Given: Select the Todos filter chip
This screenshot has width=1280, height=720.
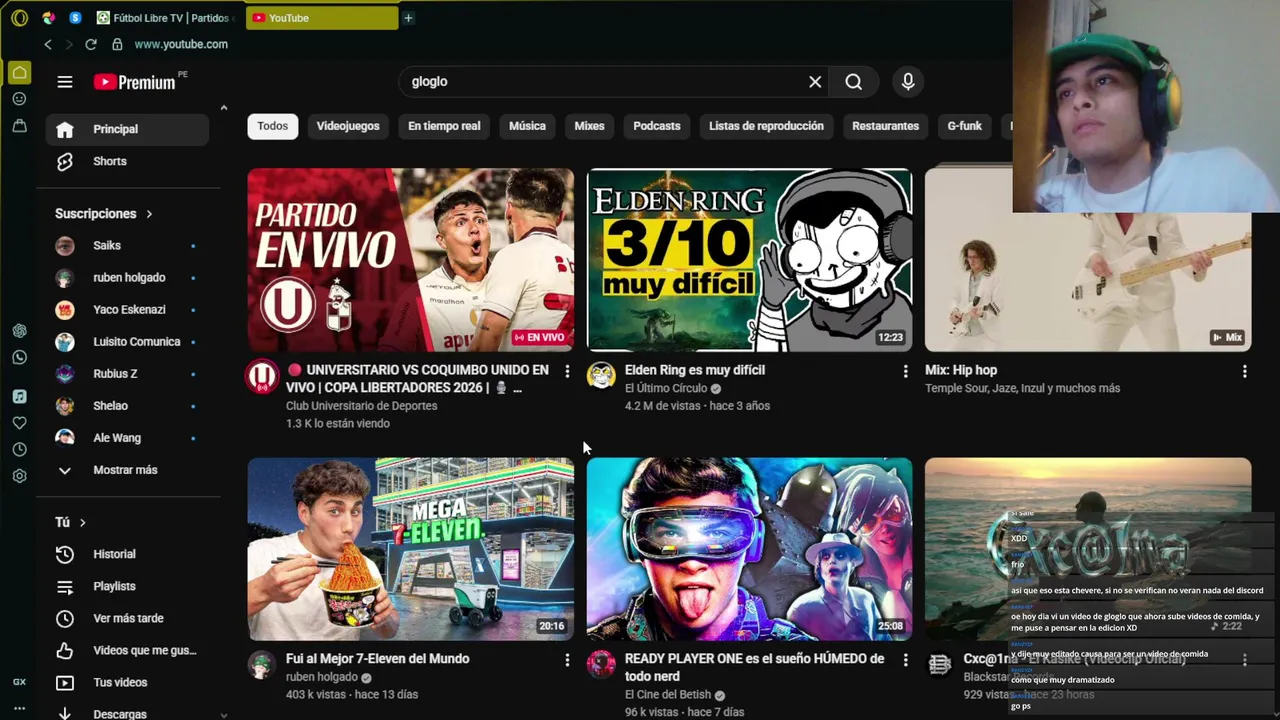Looking at the screenshot, I should (x=272, y=126).
